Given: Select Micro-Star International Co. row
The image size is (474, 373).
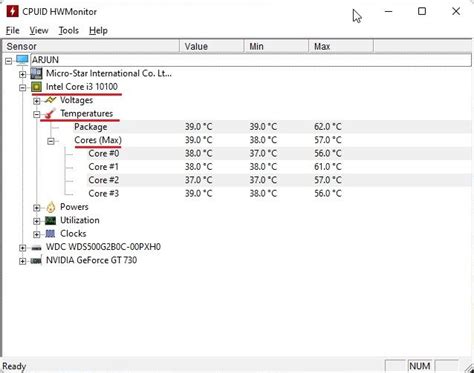Looking at the screenshot, I should 109,73.
